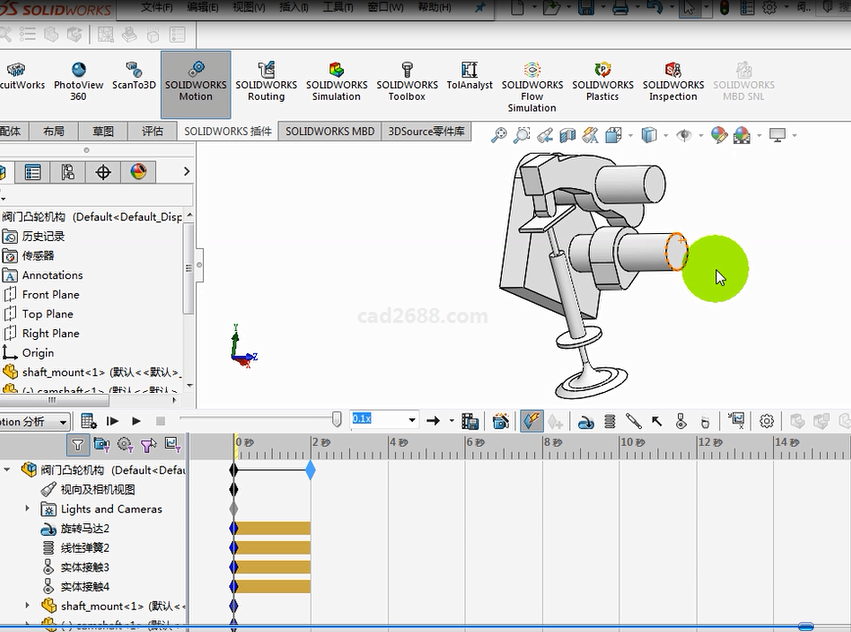
Task: Expand shaft_mount<1> in the motion tree
Action: point(28,606)
